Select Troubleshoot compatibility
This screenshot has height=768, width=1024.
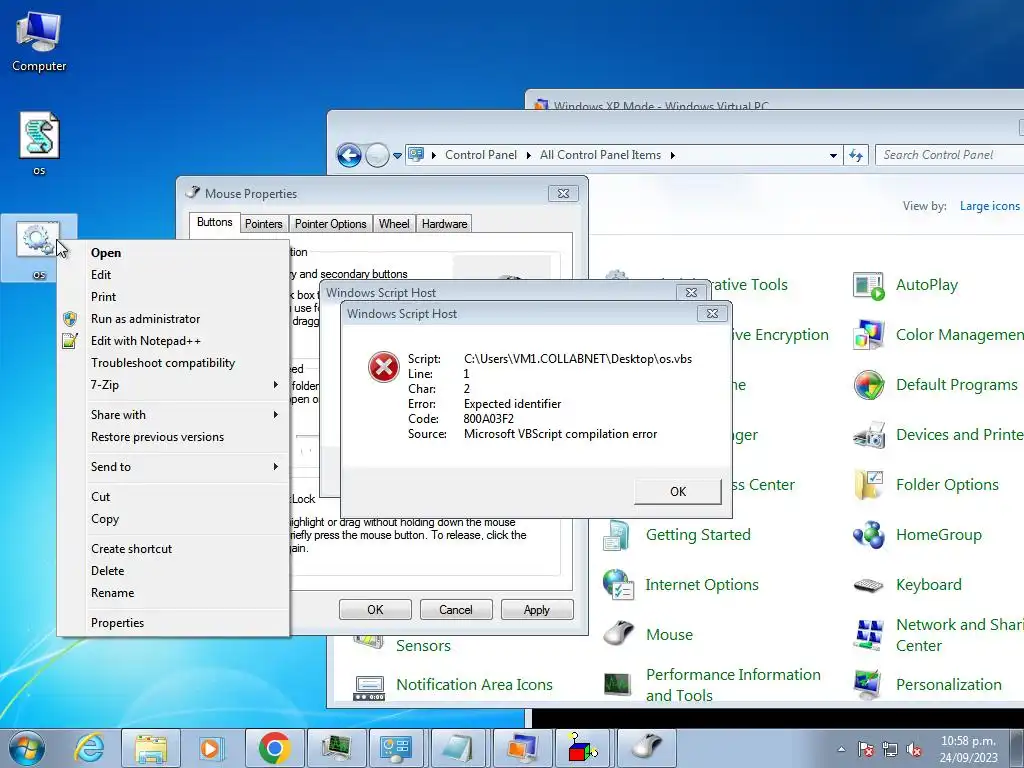click(173, 363)
